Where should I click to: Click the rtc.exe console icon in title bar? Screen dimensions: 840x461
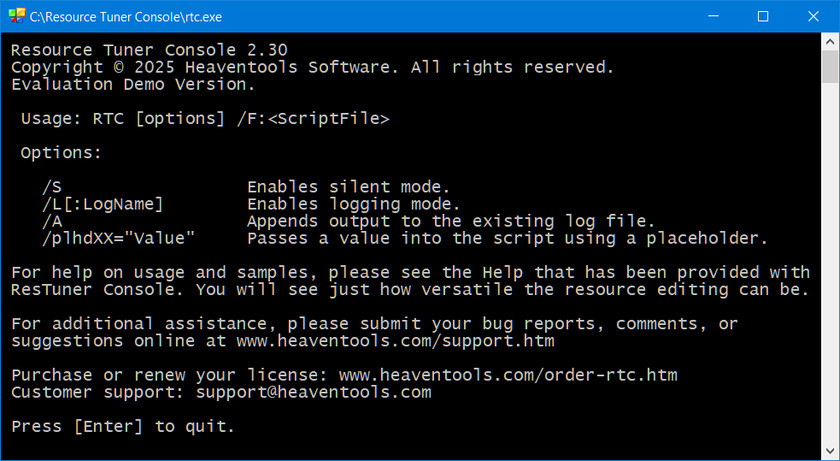(x=15, y=16)
